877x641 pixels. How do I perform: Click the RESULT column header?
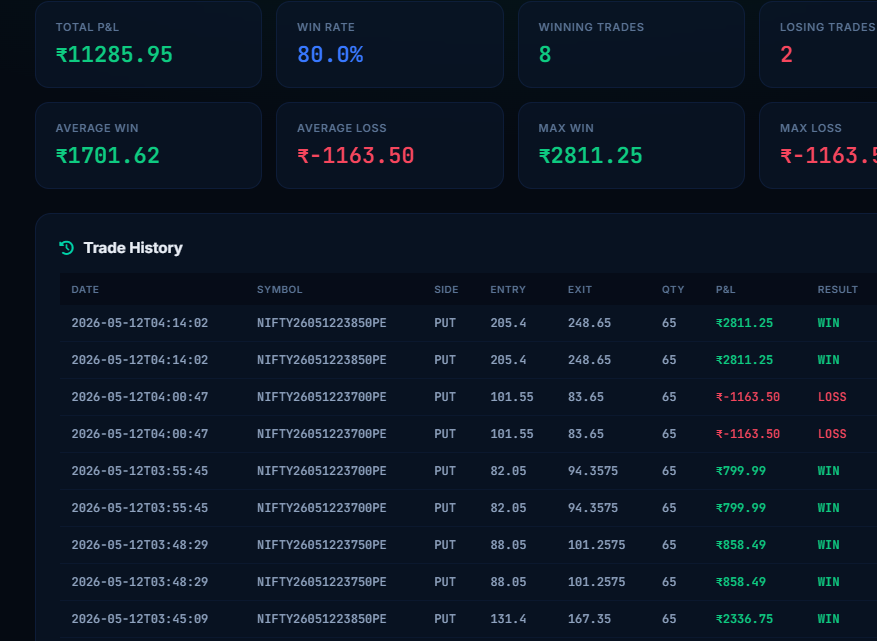pyautogui.click(x=837, y=289)
